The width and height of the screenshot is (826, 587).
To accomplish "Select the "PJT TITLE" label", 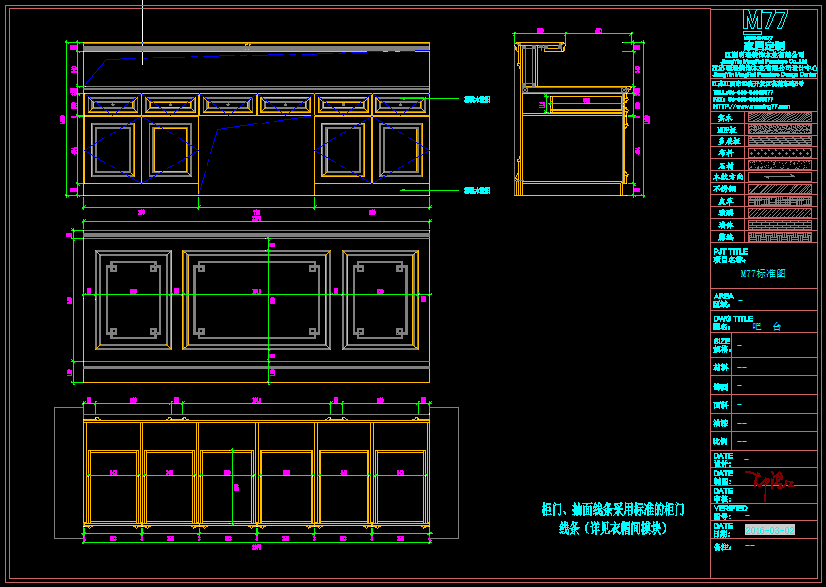I will point(730,251).
